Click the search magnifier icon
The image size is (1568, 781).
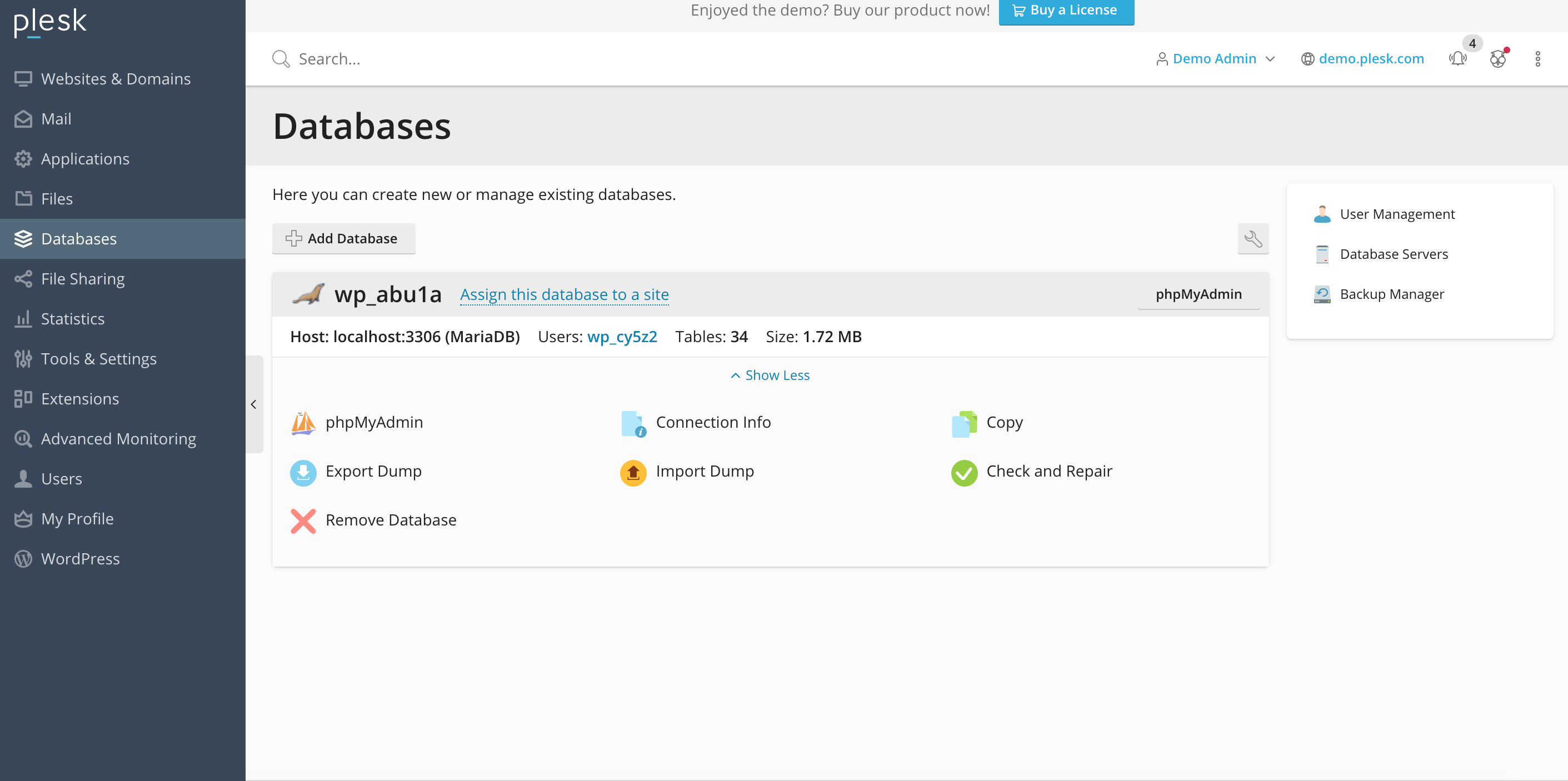pos(281,59)
